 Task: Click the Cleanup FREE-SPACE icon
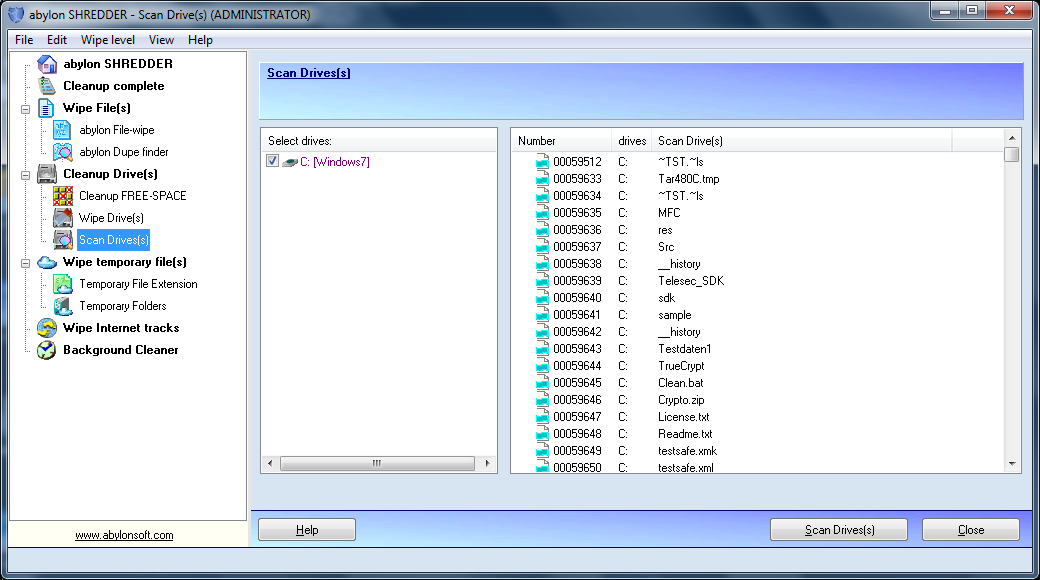pos(62,196)
